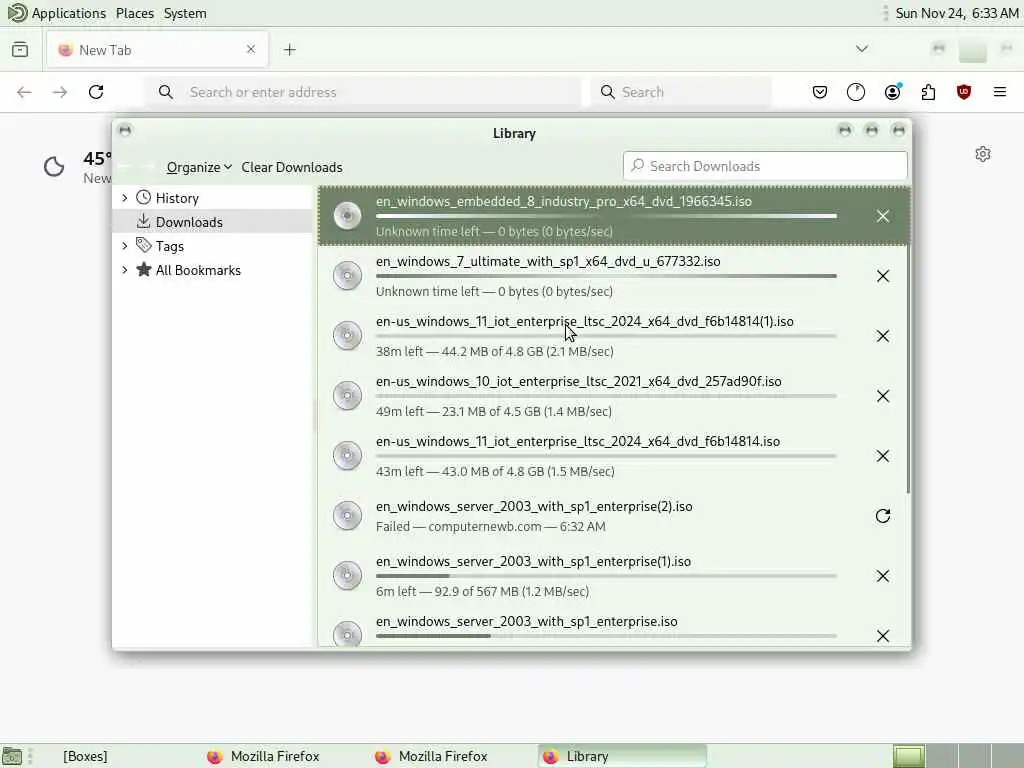
Task: Select History in the Library sidebar
Action: pyautogui.click(x=213, y=198)
